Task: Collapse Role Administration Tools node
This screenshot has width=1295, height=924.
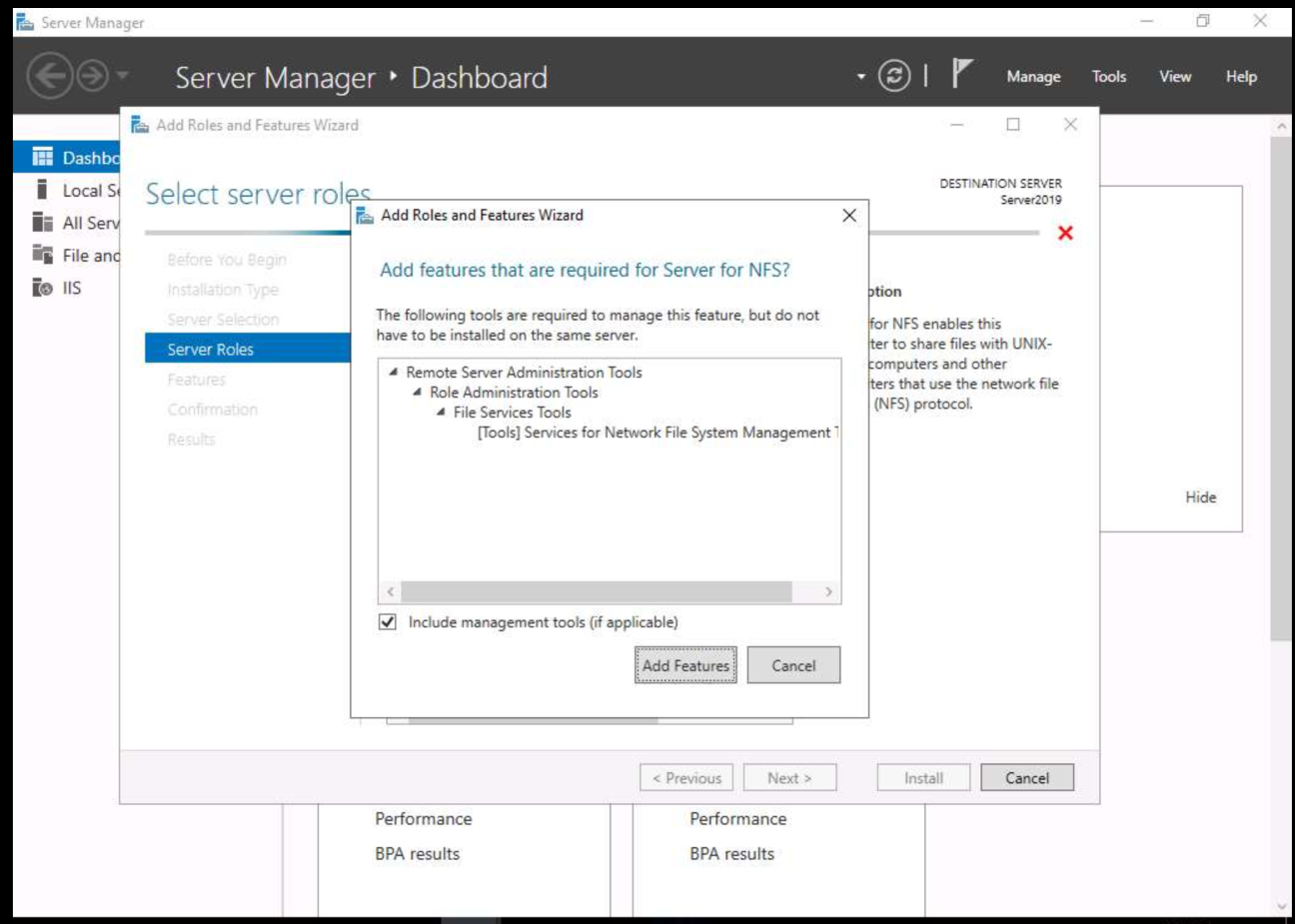Action: coord(418,392)
